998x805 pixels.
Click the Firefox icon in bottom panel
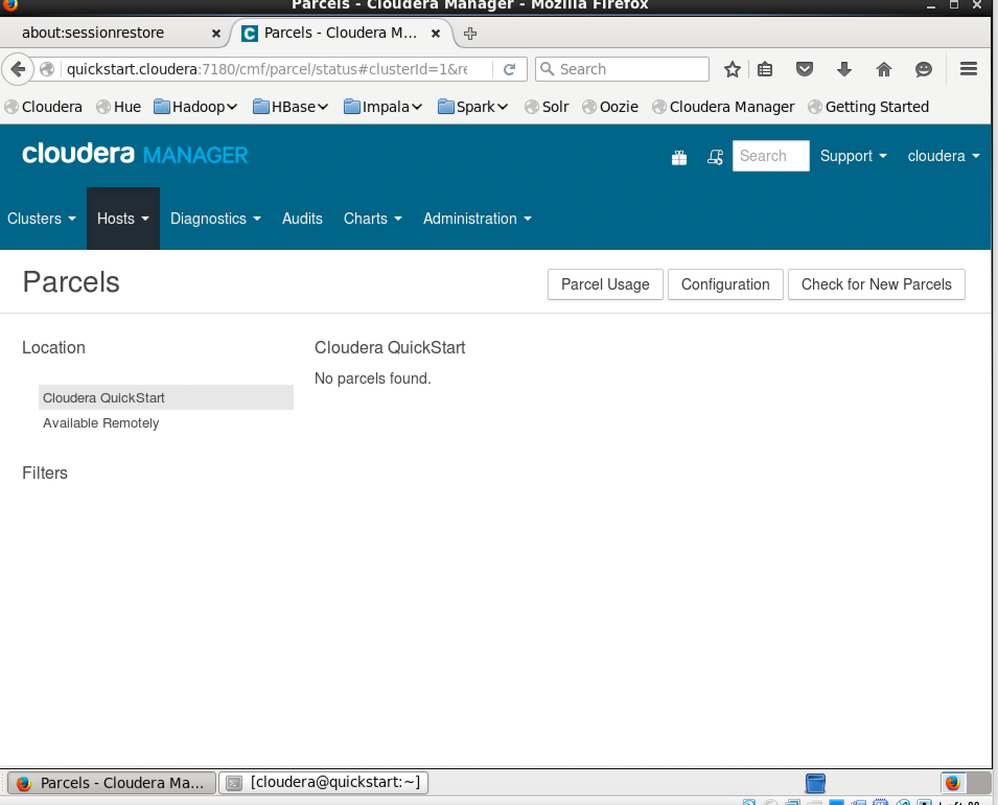point(953,783)
